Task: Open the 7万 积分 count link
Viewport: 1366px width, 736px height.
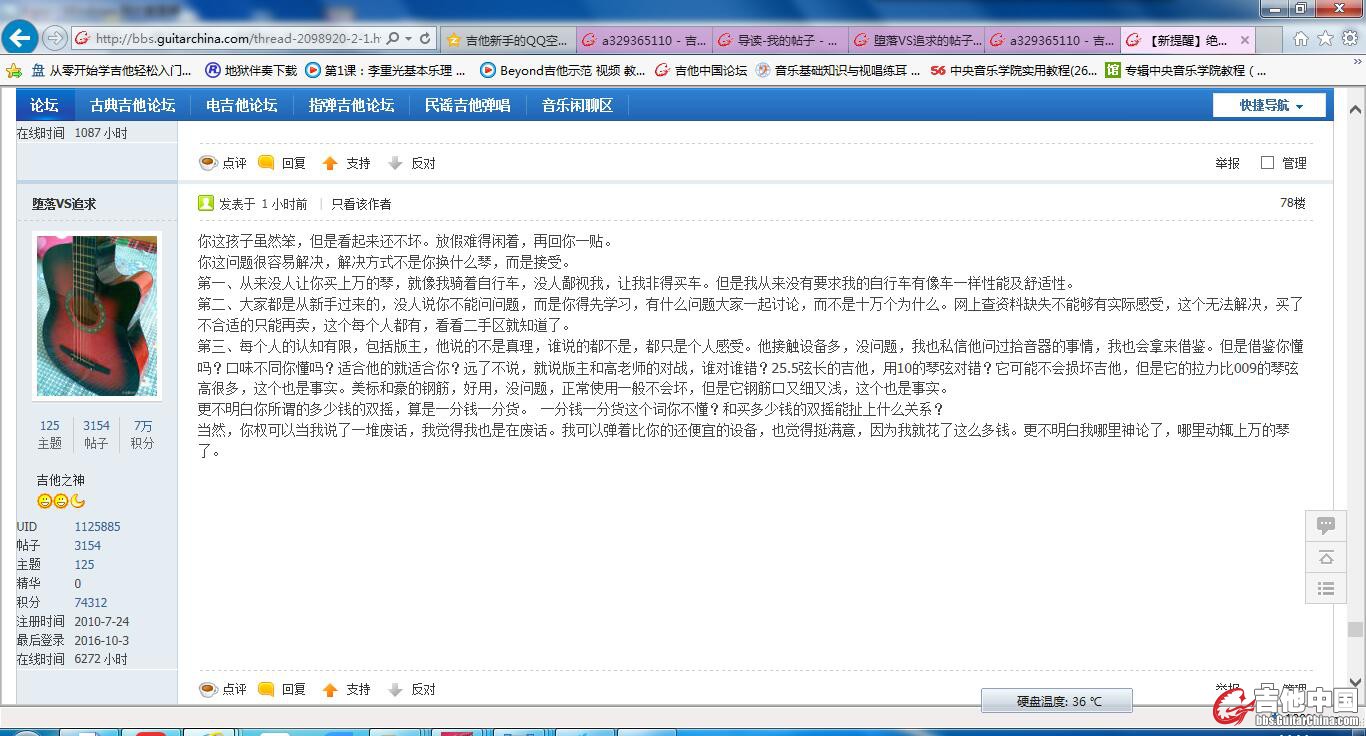Action: [143, 425]
